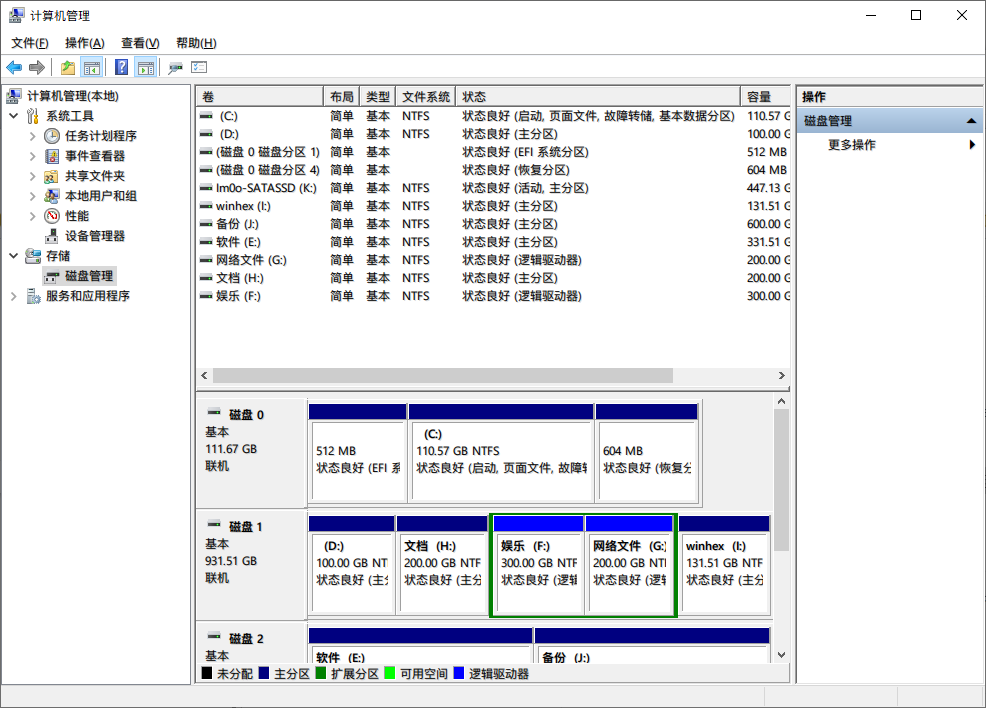This screenshot has width=986, height=708.
Task: Collapse the 磁盘管理 actions section arrow
Action: [972, 121]
